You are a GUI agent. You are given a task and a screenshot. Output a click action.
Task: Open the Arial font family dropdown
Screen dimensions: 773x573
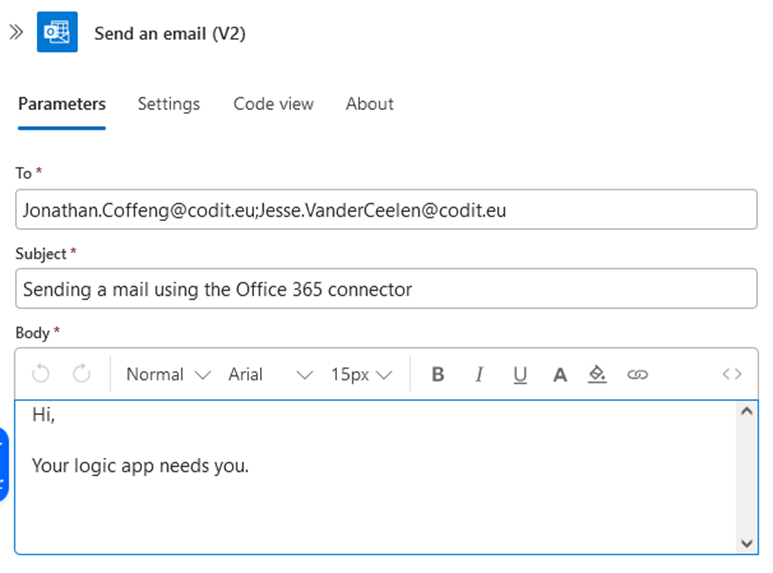[x=270, y=374]
